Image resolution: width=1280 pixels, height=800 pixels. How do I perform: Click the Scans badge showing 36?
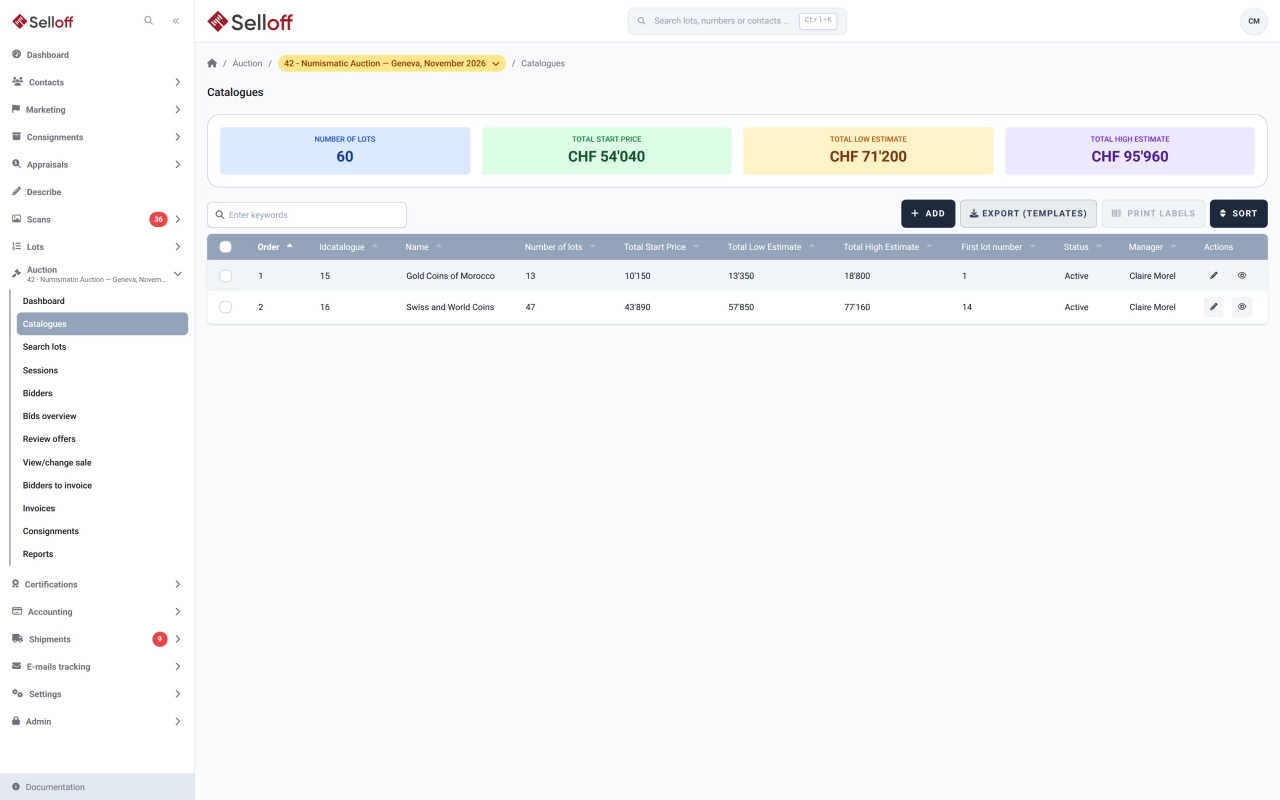click(158, 219)
